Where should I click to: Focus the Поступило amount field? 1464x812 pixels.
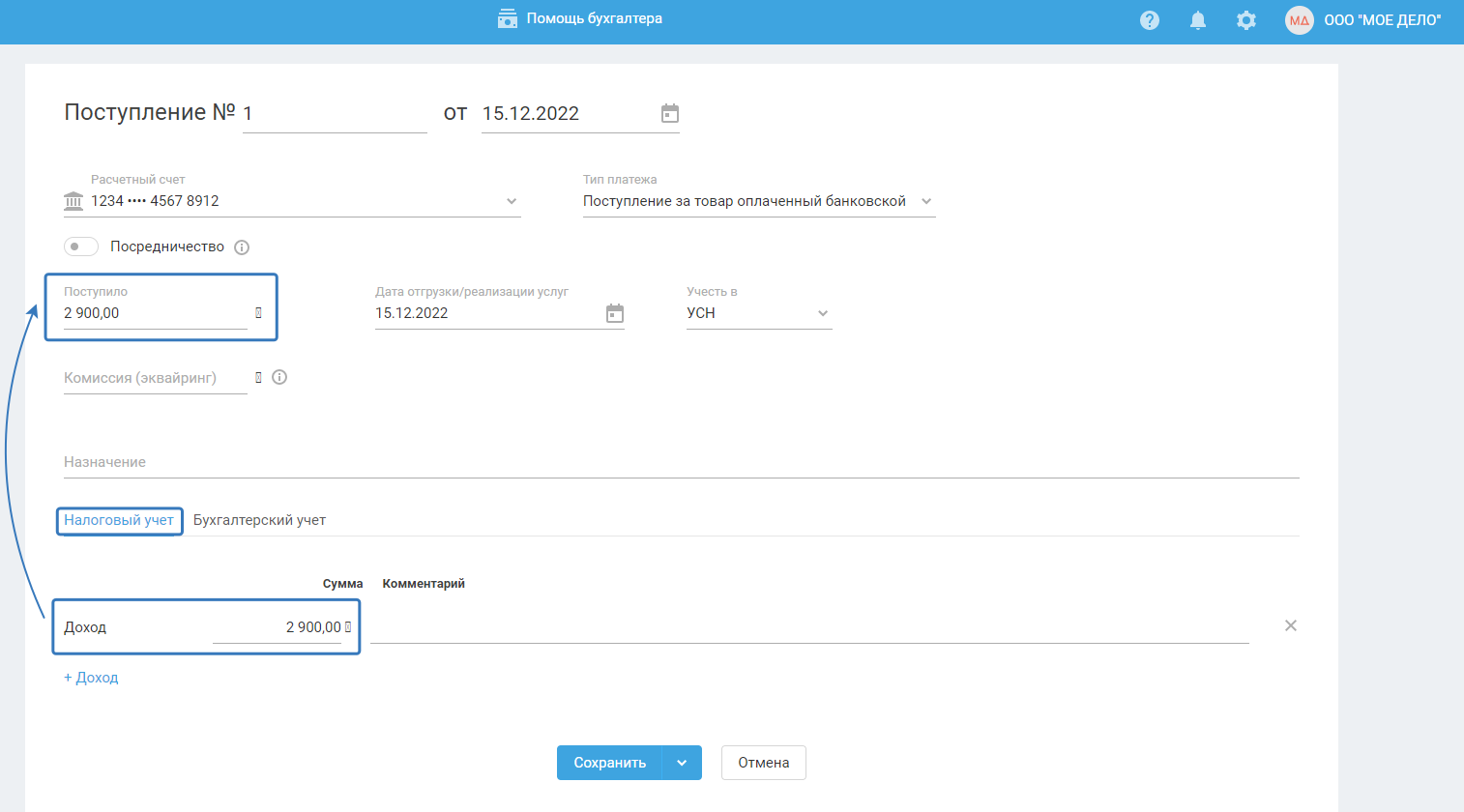(156, 313)
